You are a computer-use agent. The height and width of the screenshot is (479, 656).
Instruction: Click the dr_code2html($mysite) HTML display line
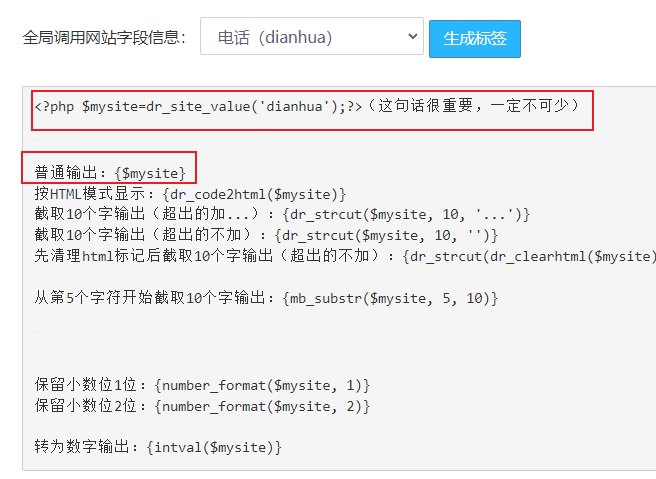pyautogui.click(x=190, y=194)
